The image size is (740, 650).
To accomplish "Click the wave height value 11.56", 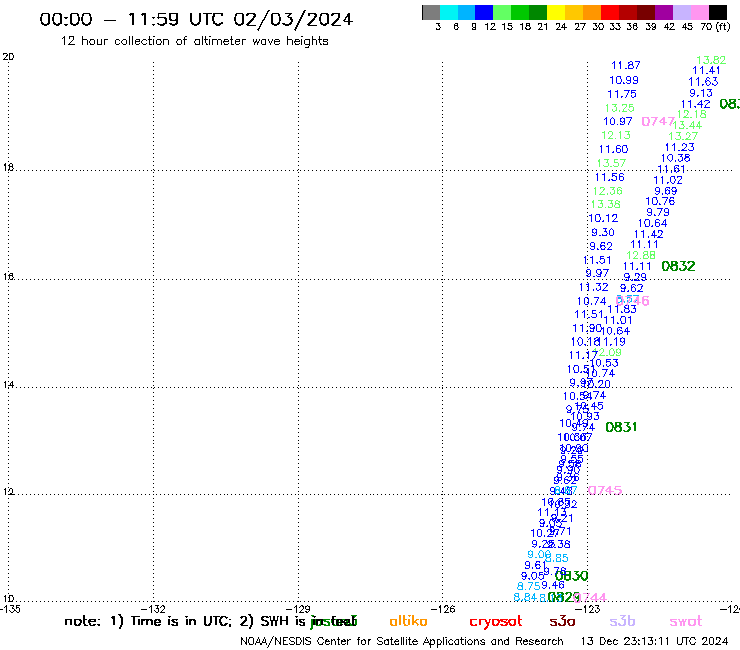I will (x=610, y=177).
